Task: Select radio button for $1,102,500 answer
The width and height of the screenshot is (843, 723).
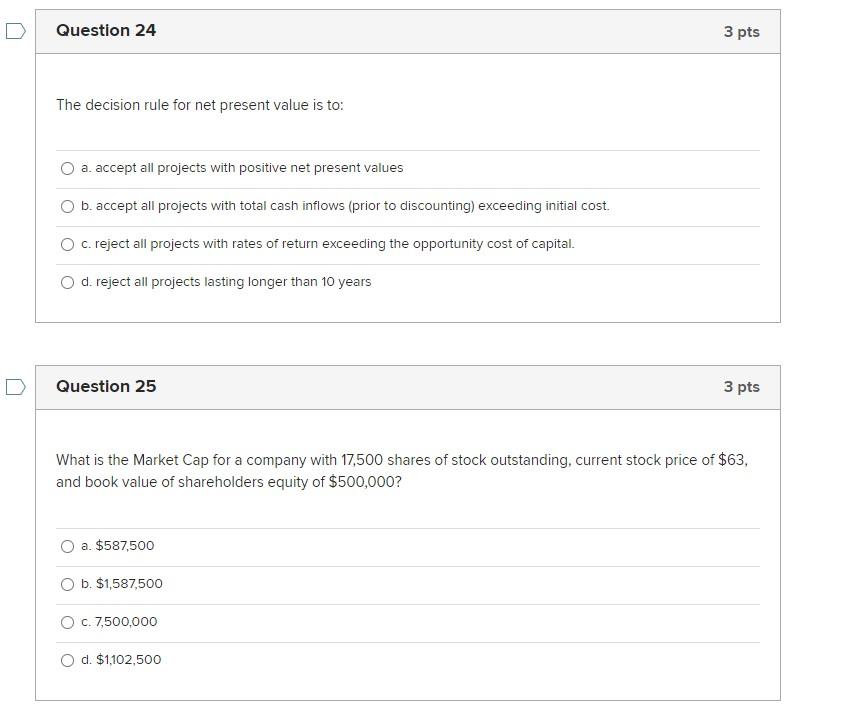Action: tap(66, 660)
